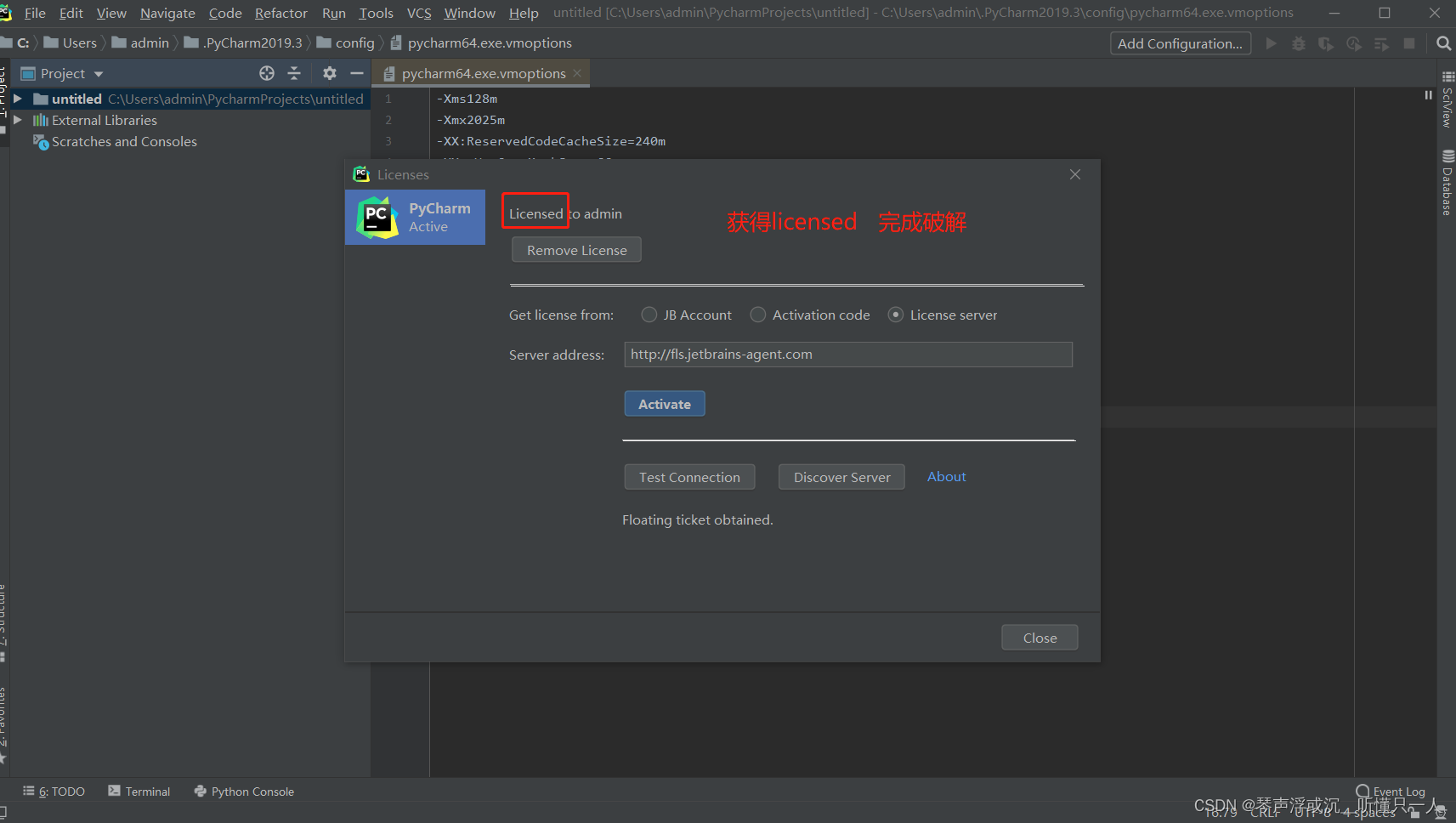Click the .PyCharm2019.3 breadcrumb
This screenshot has height=823, width=1456.
(243, 43)
